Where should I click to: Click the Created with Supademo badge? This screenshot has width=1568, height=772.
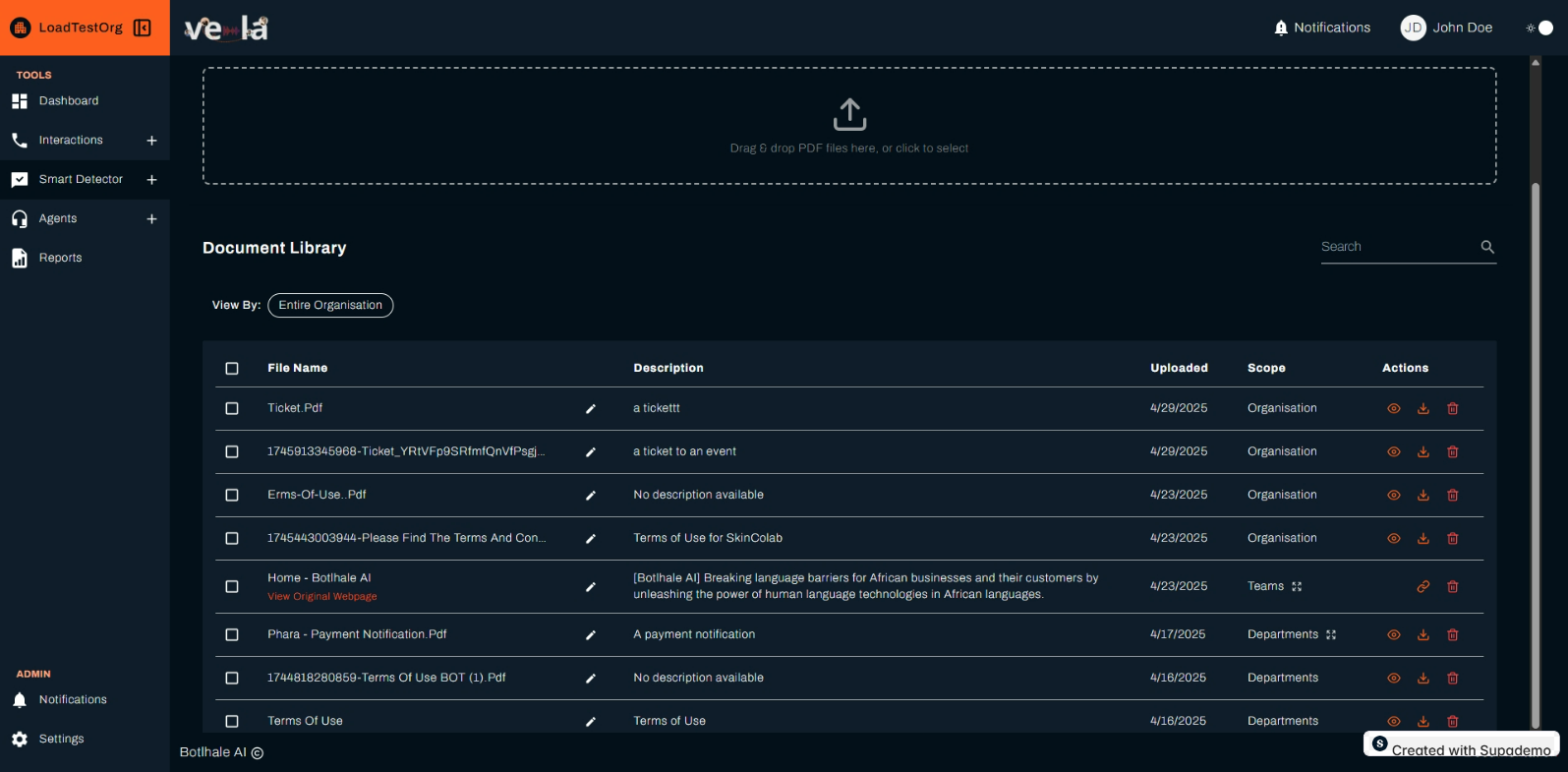[x=1461, y=744]
